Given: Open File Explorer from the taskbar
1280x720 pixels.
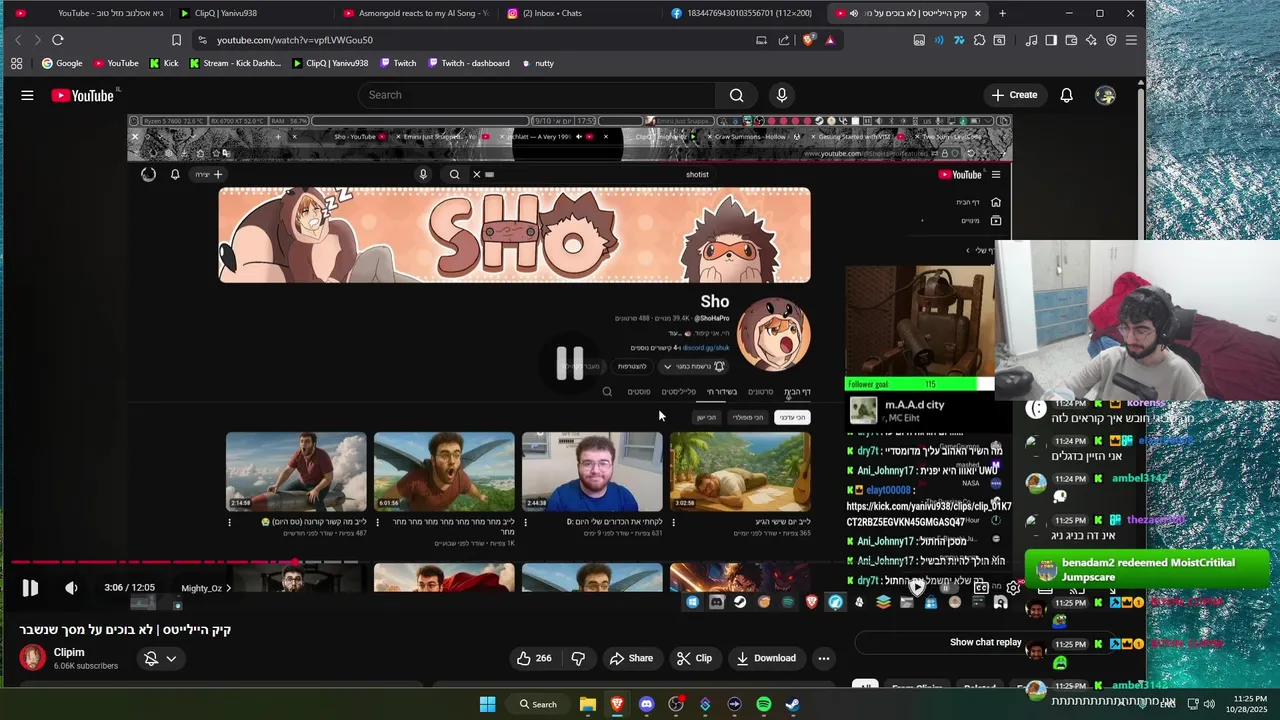Looking at the screenshot, I should (x=588, y=704).
